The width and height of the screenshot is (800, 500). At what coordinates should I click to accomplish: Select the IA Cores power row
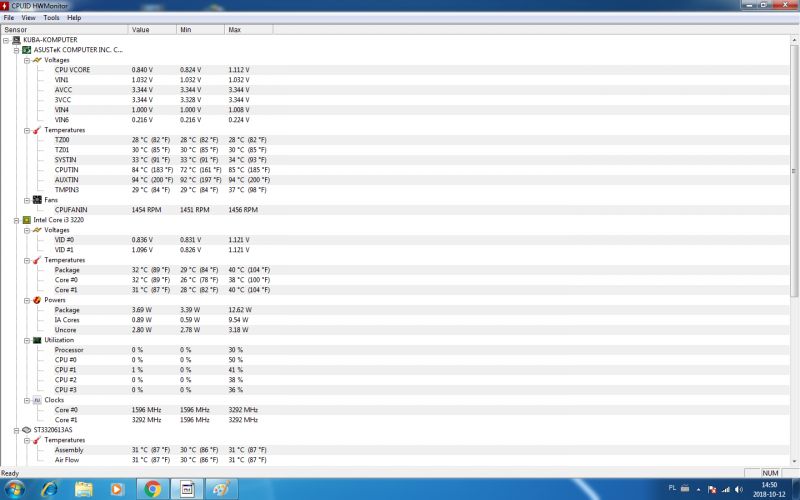point(395,320)
